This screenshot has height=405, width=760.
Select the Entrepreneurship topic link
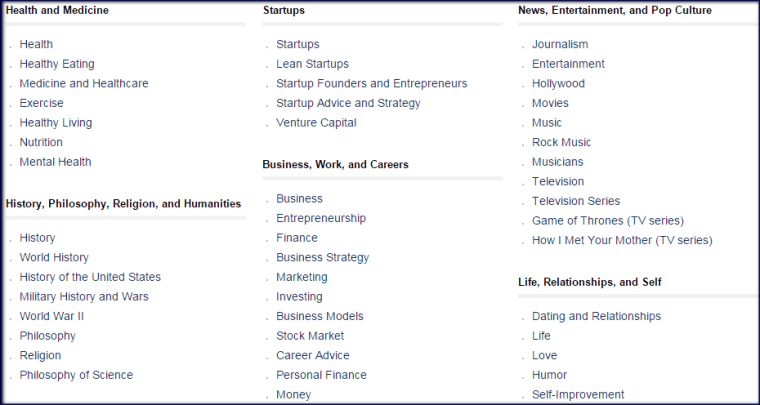[x=321, y=218]
